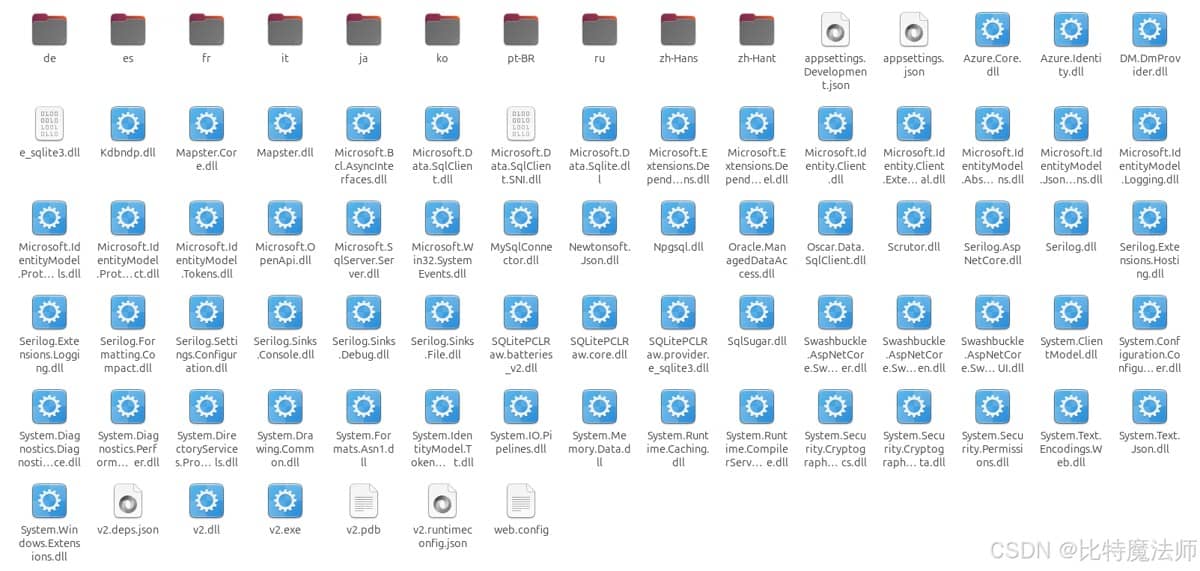
Task: Click the Kdbndp.dll icon
Action: (128, 124)
